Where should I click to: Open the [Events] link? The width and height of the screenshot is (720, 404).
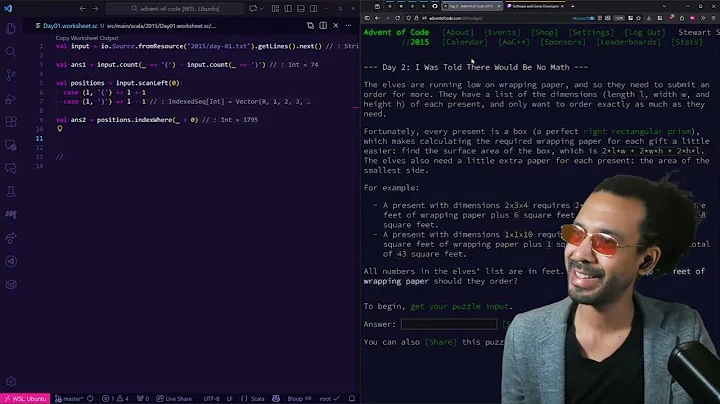[502, 32]
